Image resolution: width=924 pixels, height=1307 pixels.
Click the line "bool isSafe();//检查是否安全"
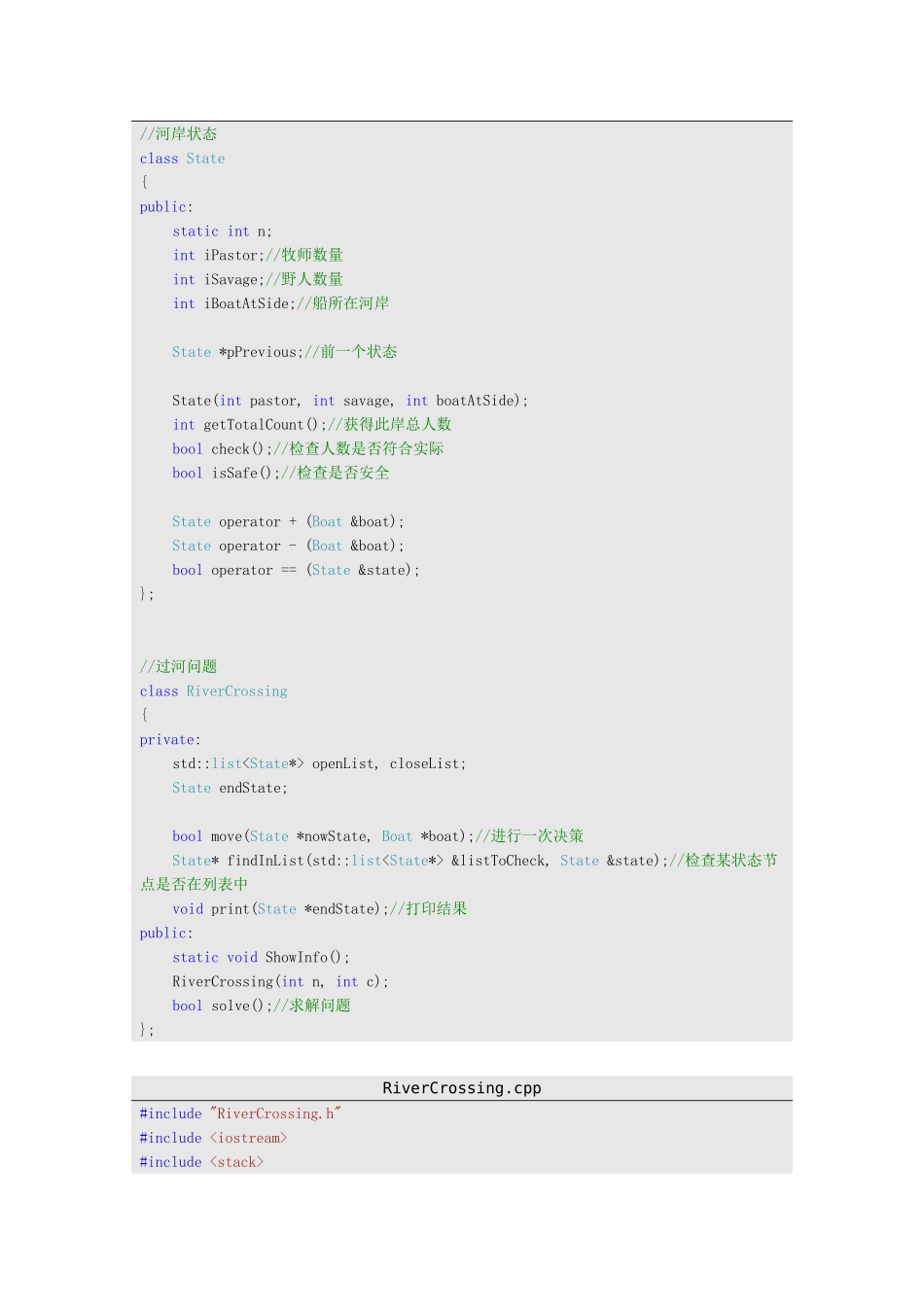[x=281, y=473]
